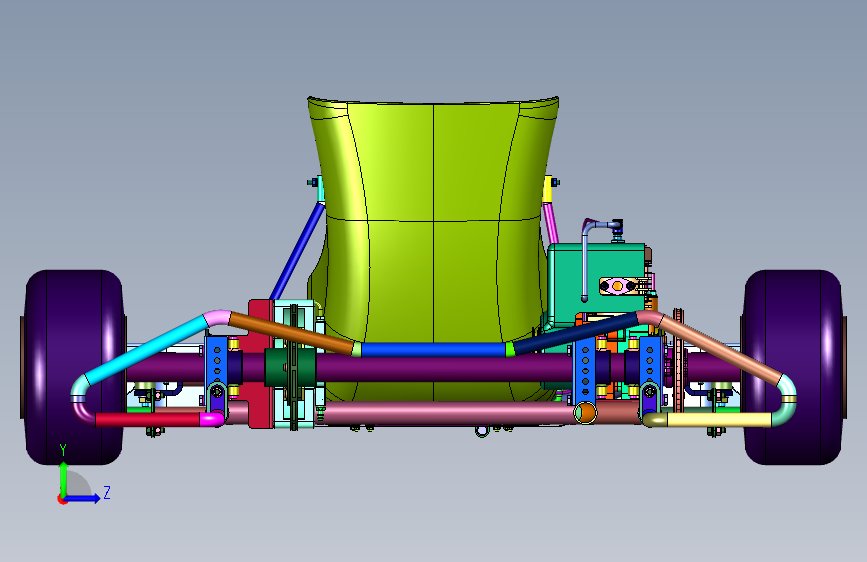Select the red lower-left tube segment

click(x=148, y=419)
